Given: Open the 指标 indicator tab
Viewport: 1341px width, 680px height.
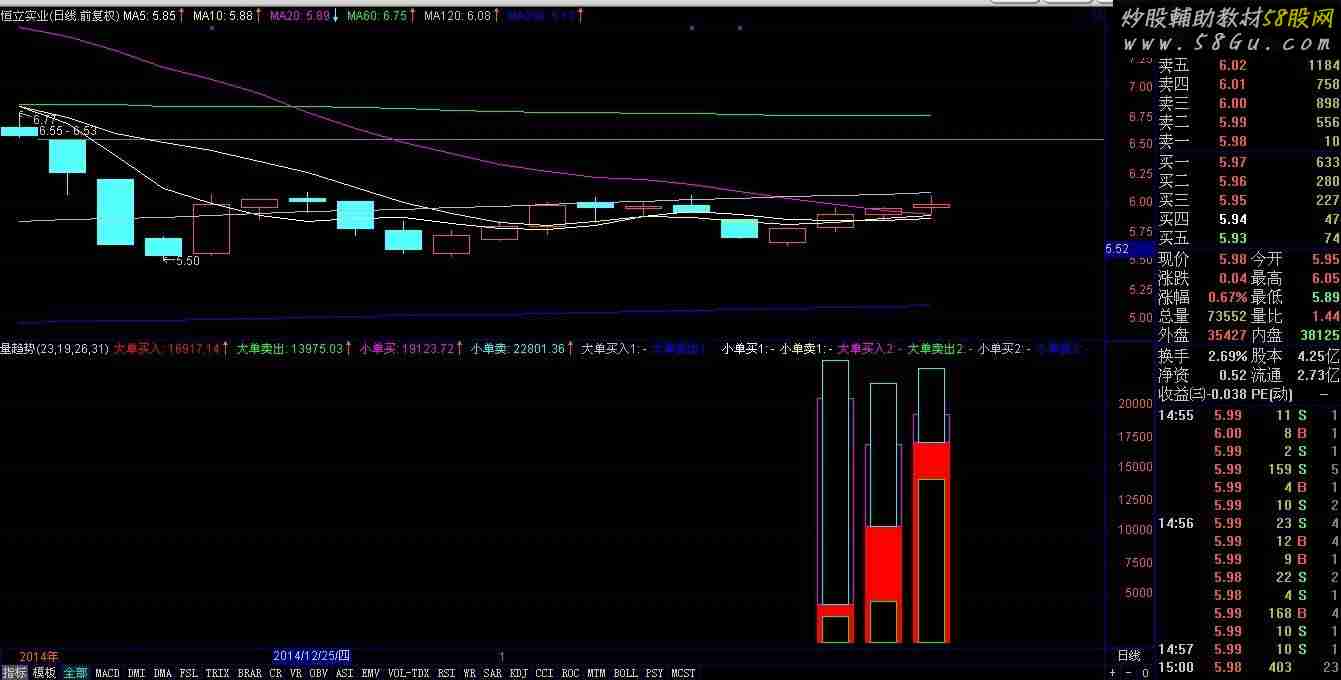Looking at the screenshot, I should click(x=14, y=673).
